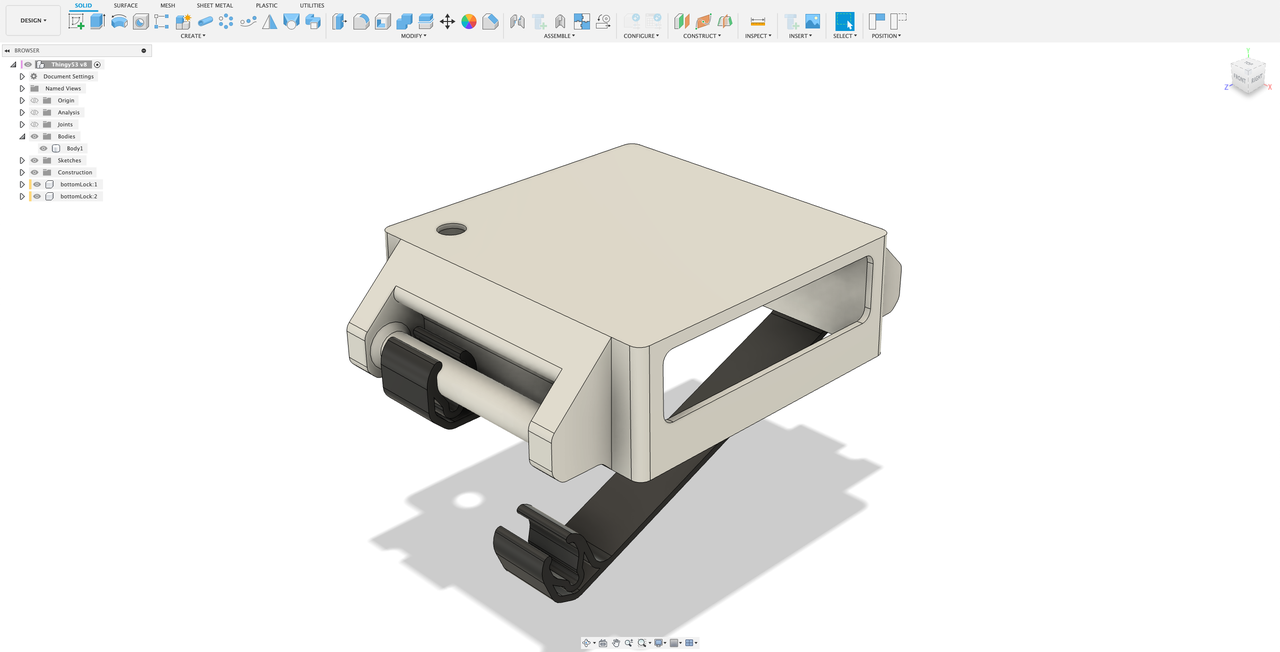Open the Create dropdown menu
The height and width of the screenshot is (652, 1280).
pos(193,36)
